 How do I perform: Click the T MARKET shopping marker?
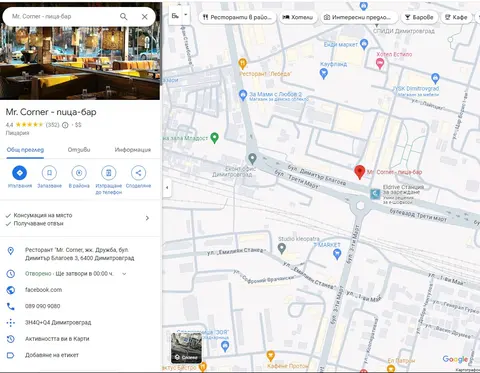tap(337, 254)
